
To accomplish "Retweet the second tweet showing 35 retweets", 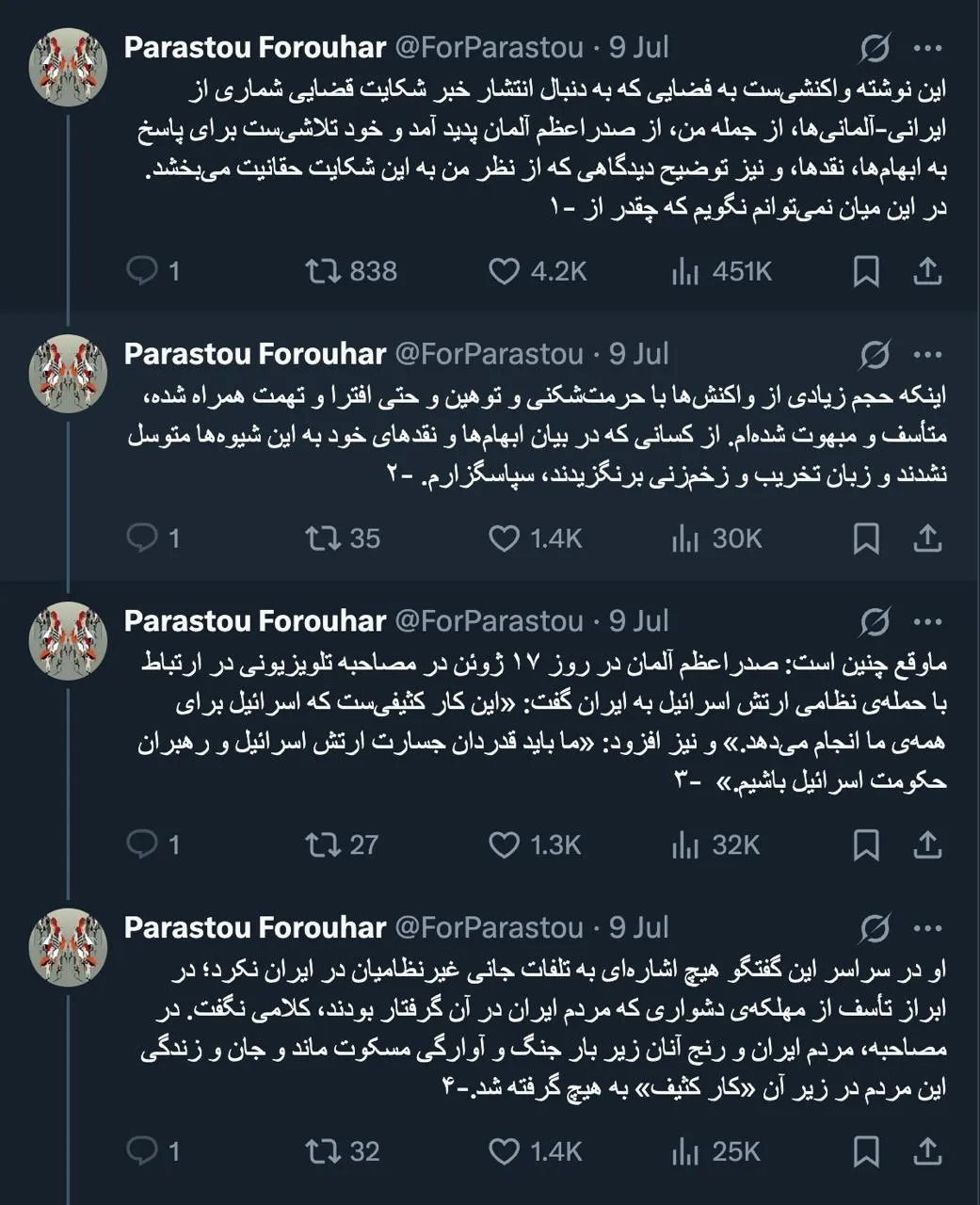I will (327, 538).
